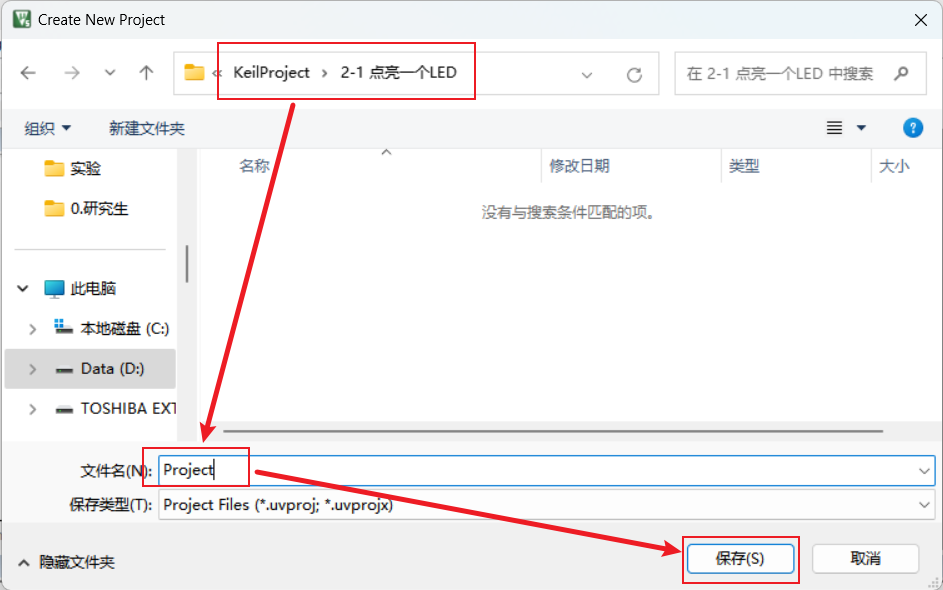Select the KeilProject breadcrumb
The width and height of the screenshot is (943, 590).
(x=271, y=73)
